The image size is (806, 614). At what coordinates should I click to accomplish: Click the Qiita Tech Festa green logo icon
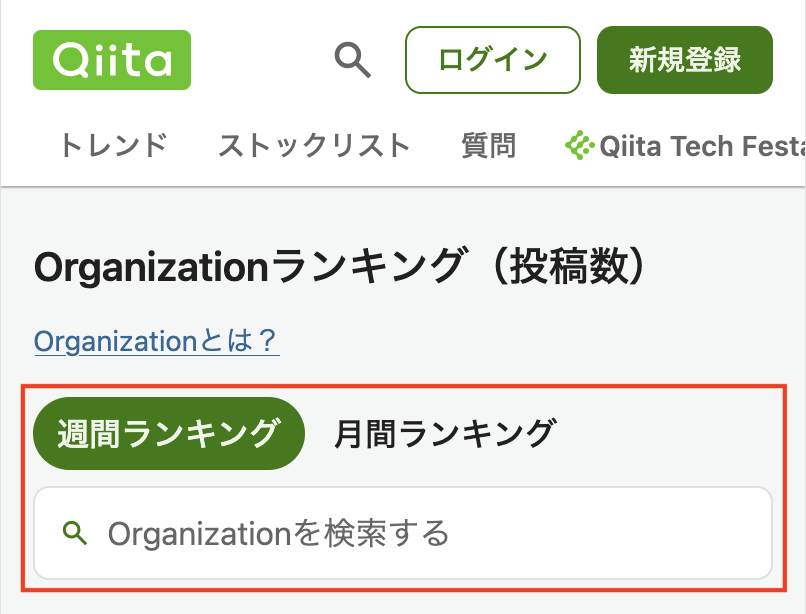pyautogui.click(x=579, y=145)
